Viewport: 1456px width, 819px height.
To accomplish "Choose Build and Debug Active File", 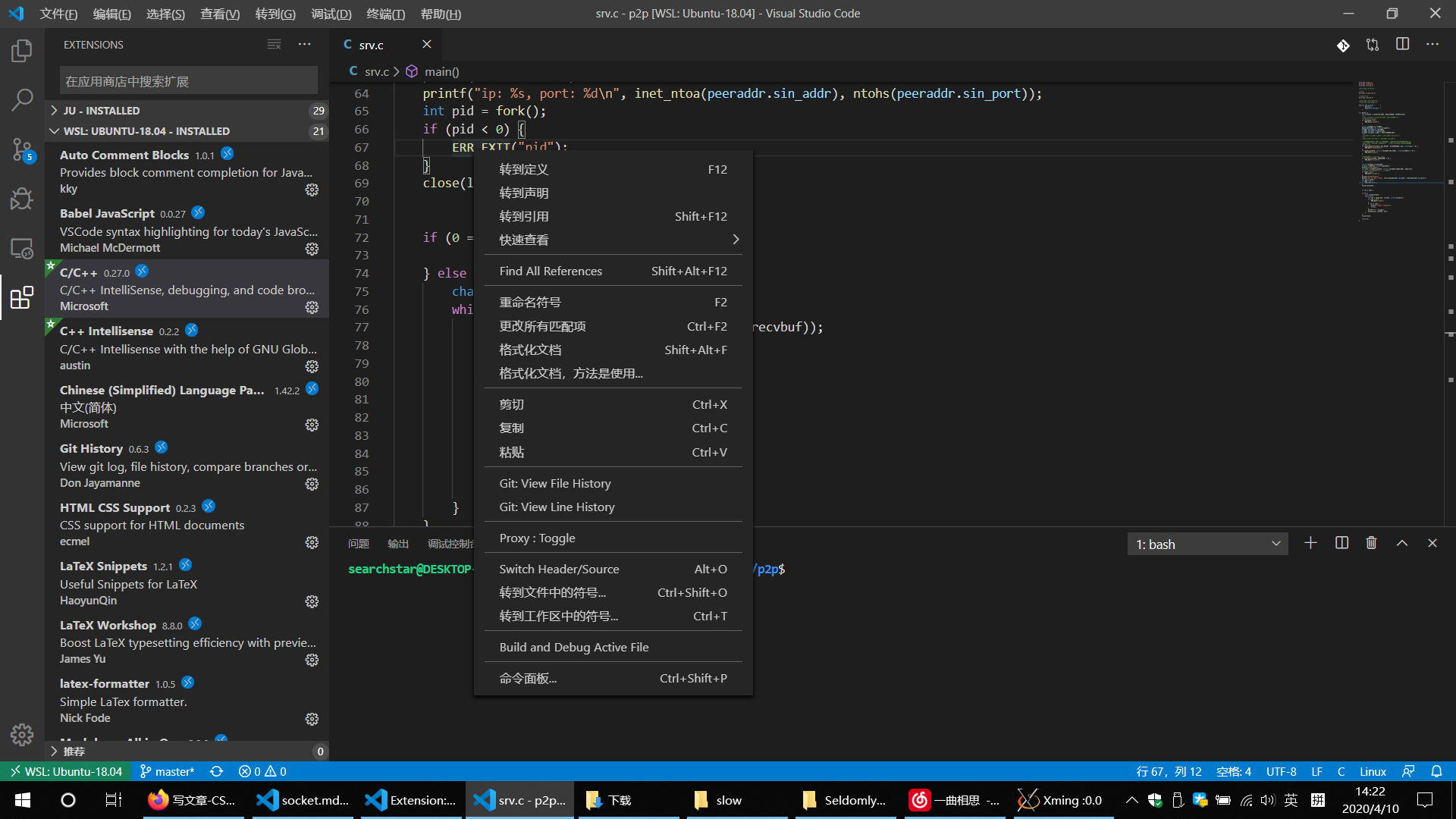I will click(574, 647).
